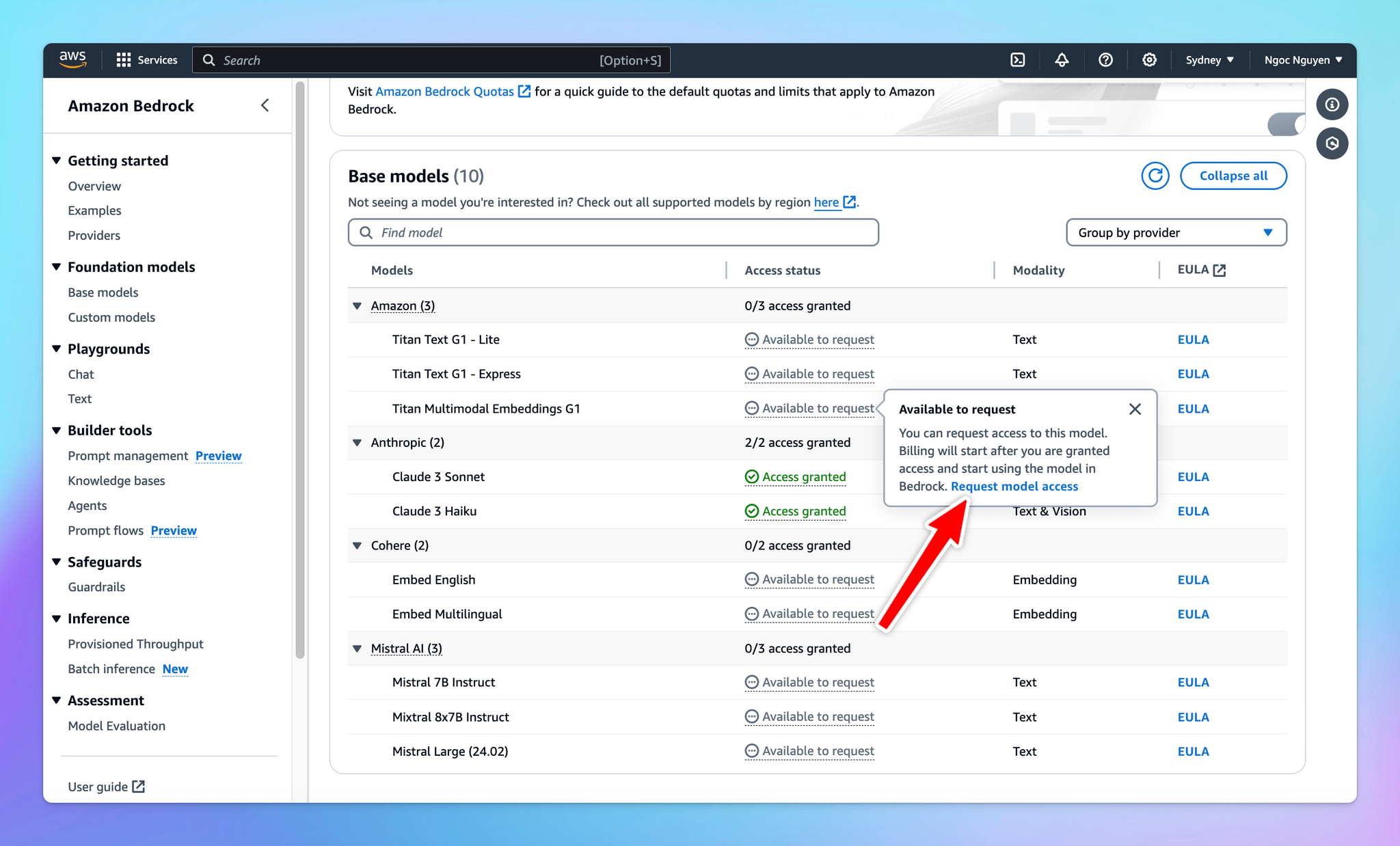
Task: Open the Services grid menu
Action: (147, 60)
